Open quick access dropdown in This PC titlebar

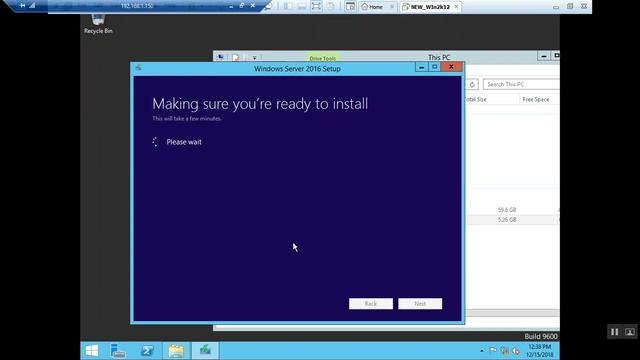[254, 58]
